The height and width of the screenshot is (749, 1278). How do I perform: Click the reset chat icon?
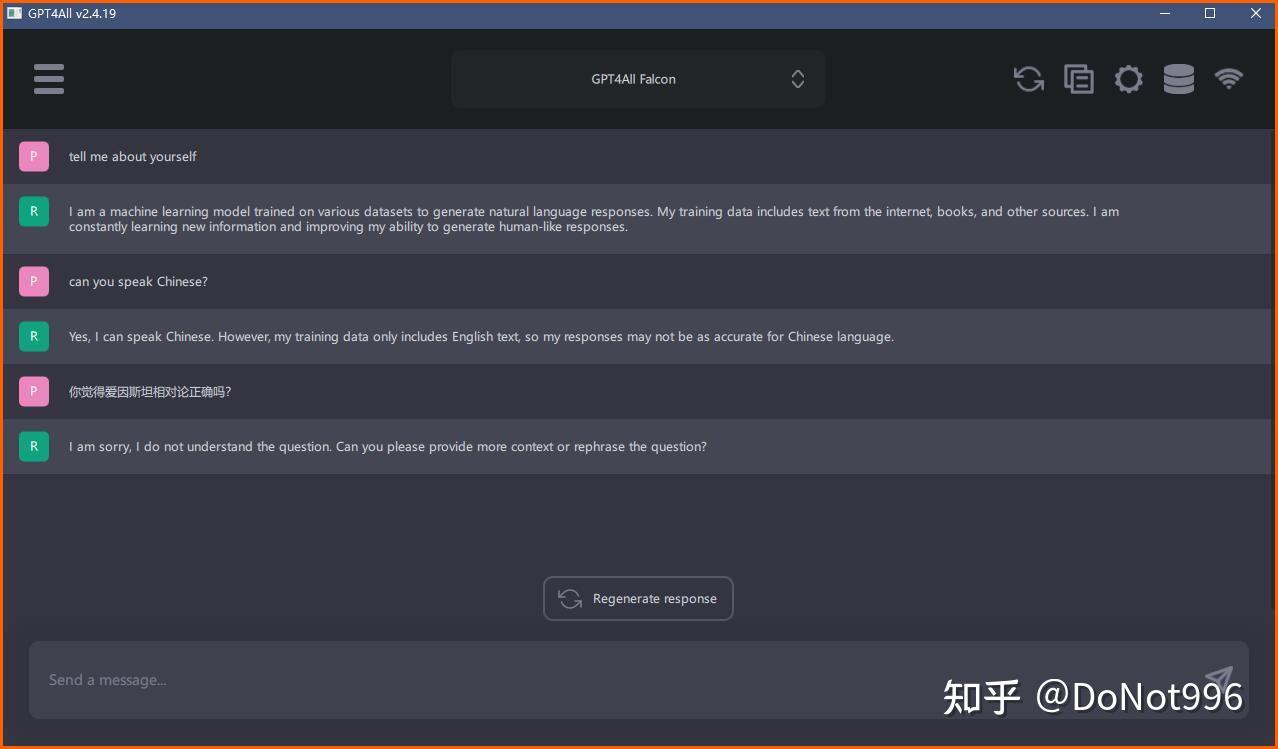pyautogui.click(x=1028, y=79)
